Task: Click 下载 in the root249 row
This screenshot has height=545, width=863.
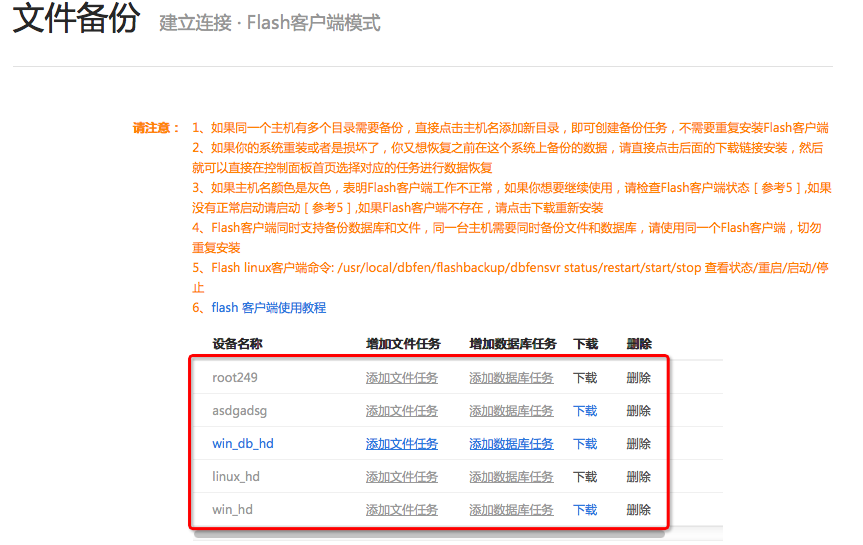Action: 585,378
